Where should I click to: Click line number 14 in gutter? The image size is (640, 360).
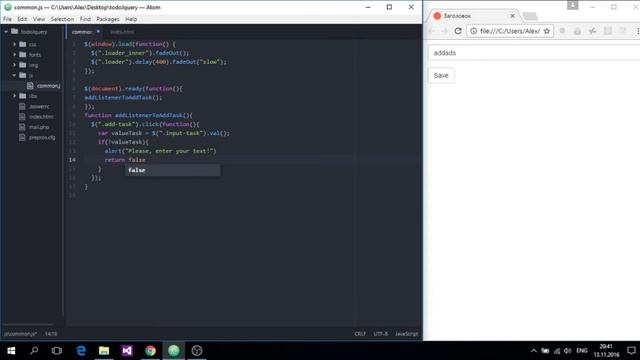point(72,160)
